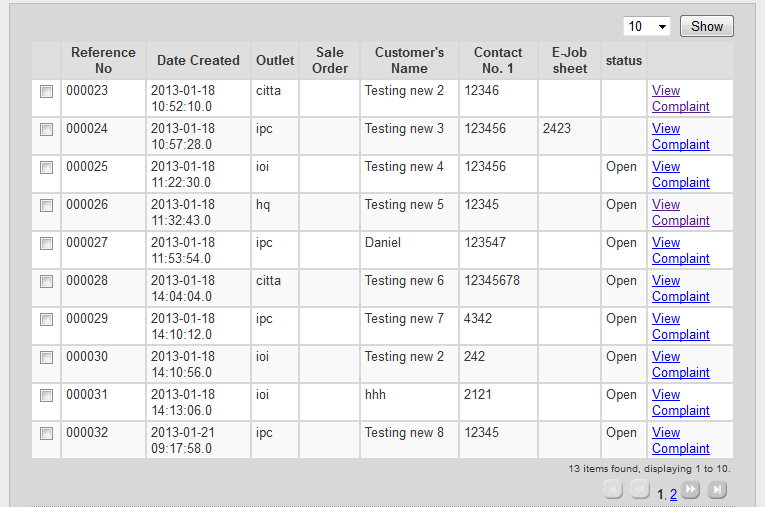
Task: Go to page 2 link
Action: (673, 494)
